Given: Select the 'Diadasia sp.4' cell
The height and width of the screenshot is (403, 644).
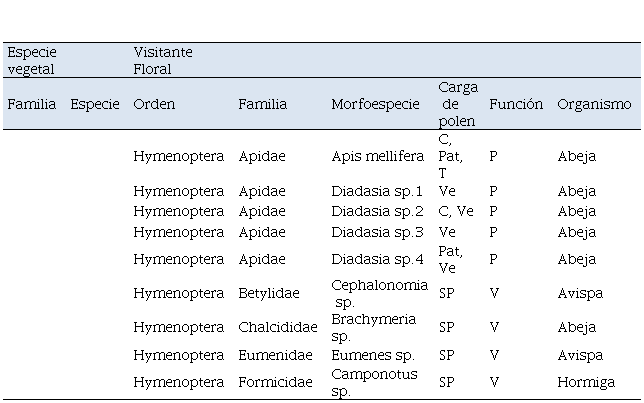Looking at the screenshot, I should coord(377,259).
